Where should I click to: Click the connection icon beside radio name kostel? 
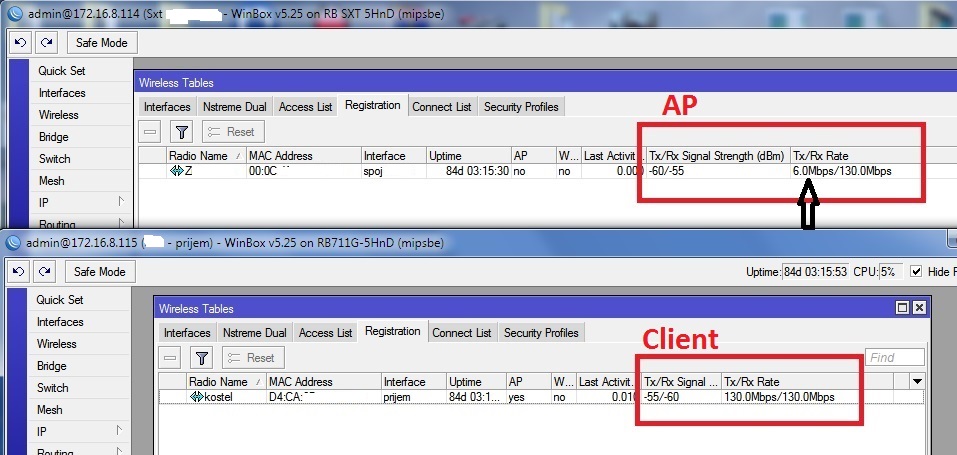tap(197, 398)
